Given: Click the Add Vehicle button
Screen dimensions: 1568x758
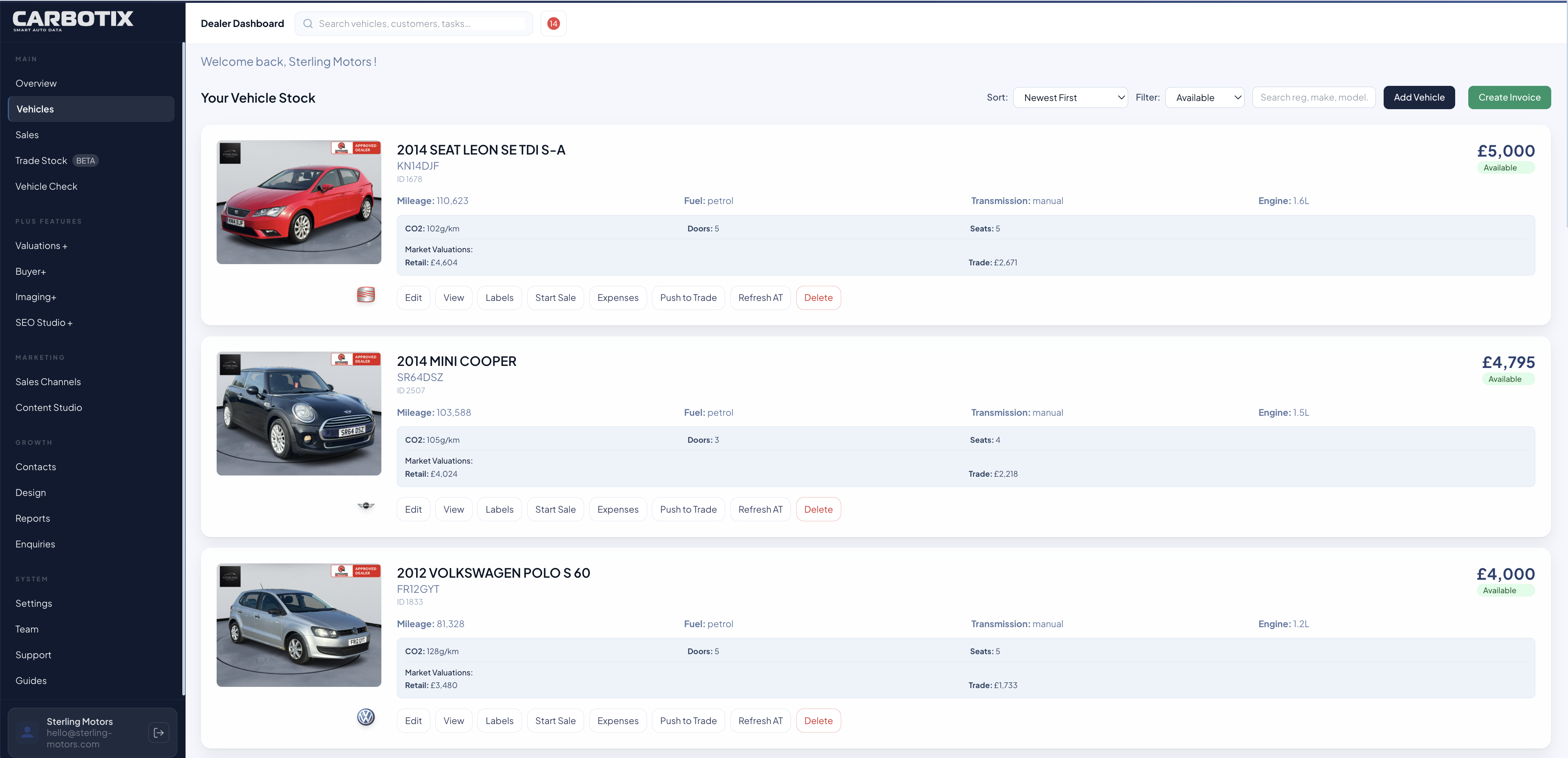Looking at the screenshot, I should [x=1419, y=97].
